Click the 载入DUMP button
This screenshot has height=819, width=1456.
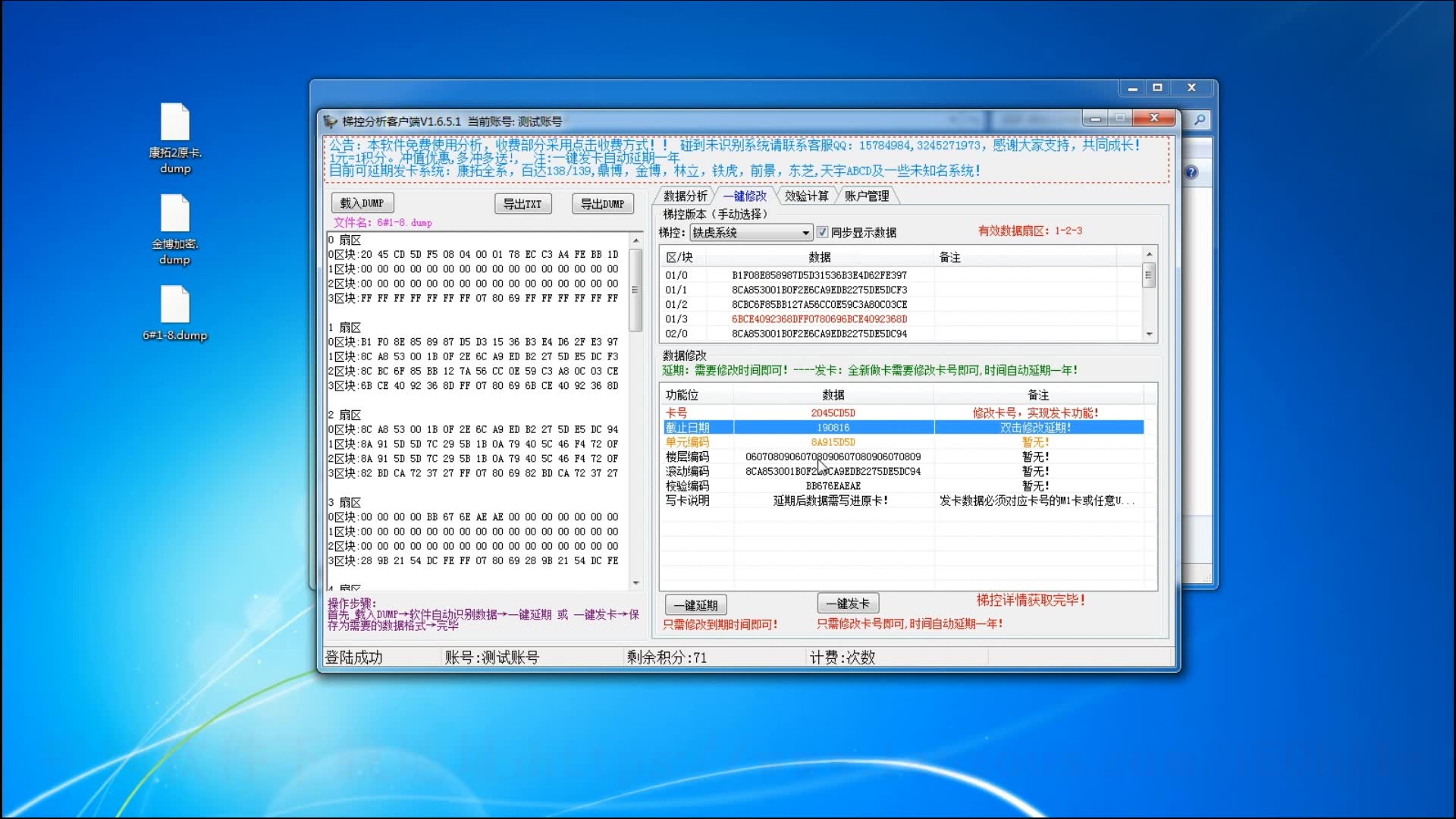coord(362,203)
